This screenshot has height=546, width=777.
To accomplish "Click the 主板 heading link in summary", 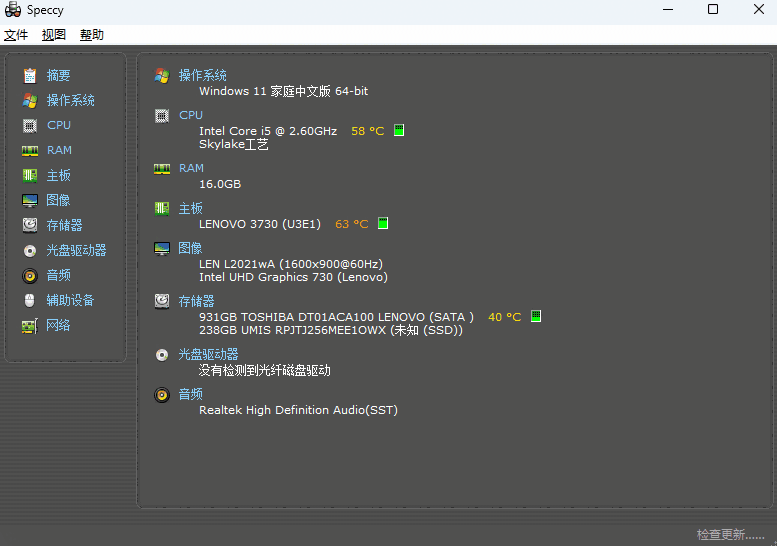I will (x=191, y=209).
